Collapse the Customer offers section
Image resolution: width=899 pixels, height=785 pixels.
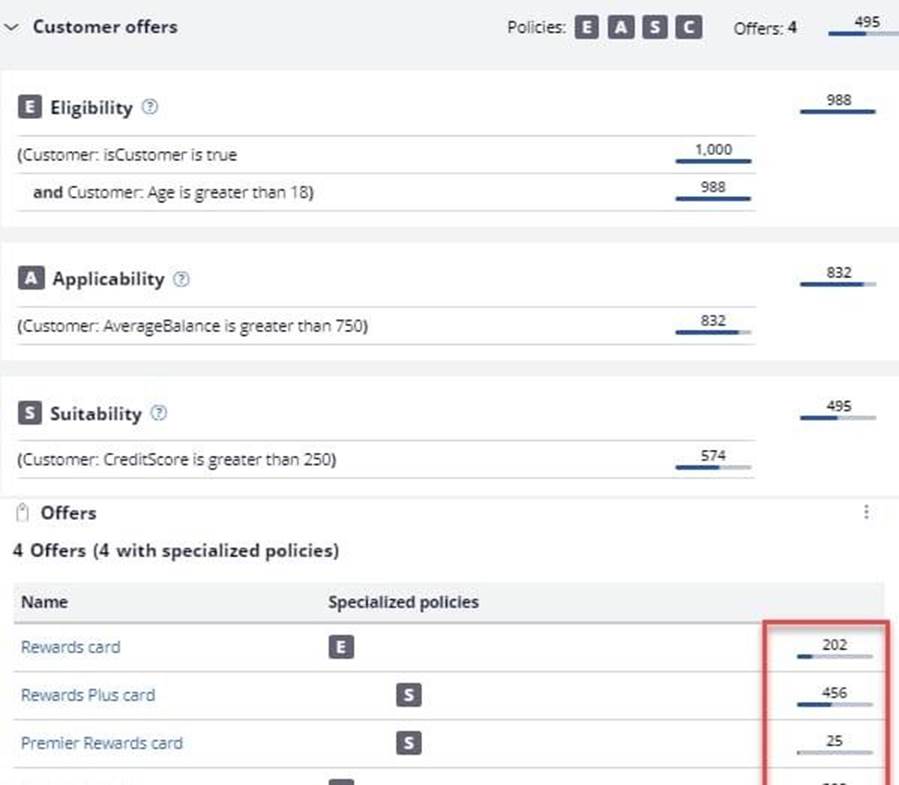click(x=12, y=28)
